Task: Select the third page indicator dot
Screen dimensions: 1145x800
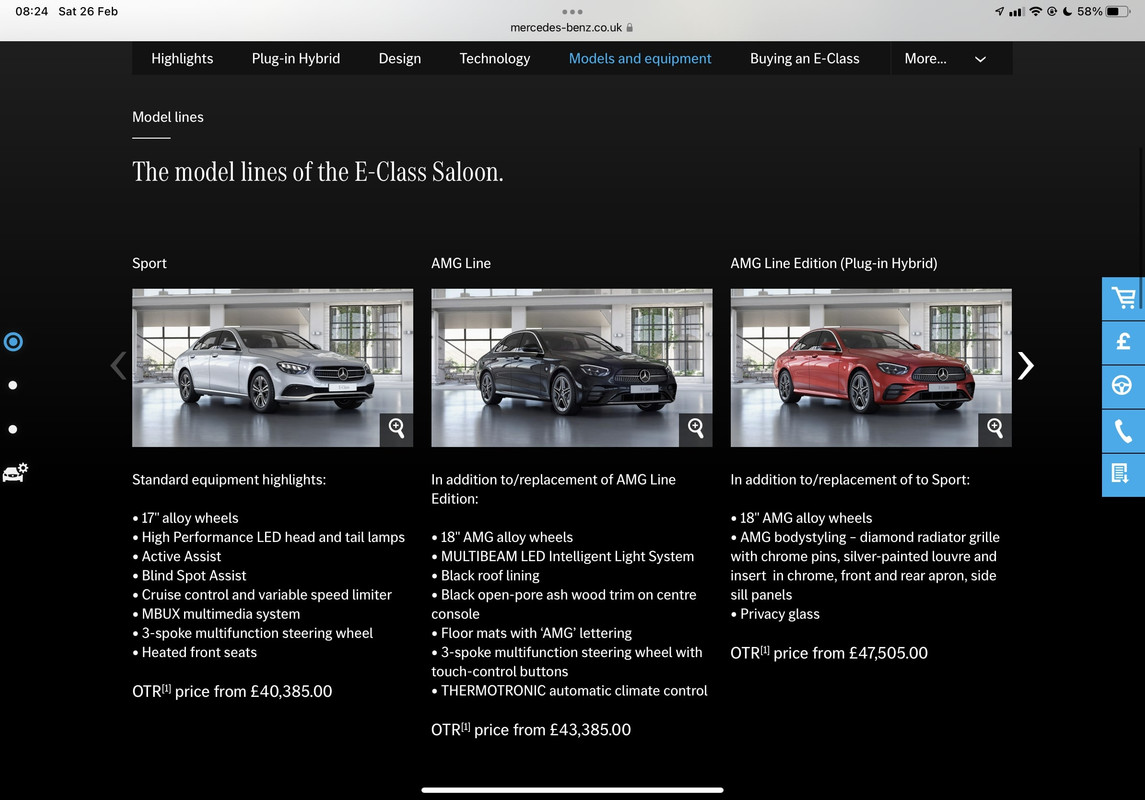Action: tap(12, 429)
